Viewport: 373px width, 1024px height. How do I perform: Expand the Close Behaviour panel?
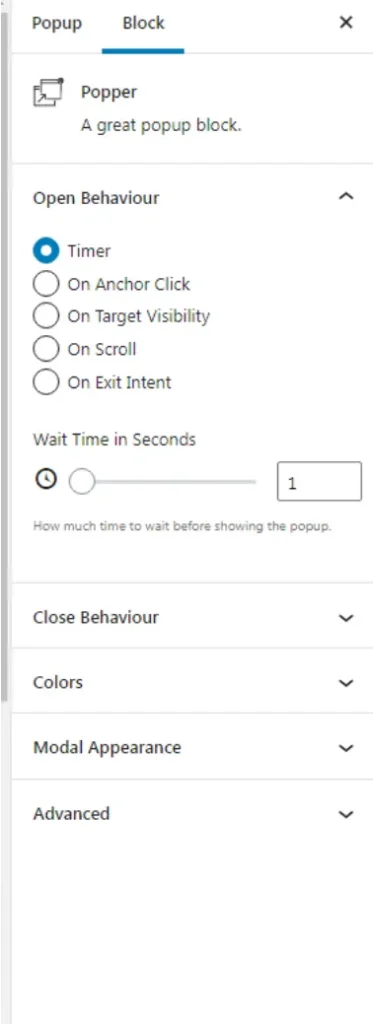coord(193,617)
